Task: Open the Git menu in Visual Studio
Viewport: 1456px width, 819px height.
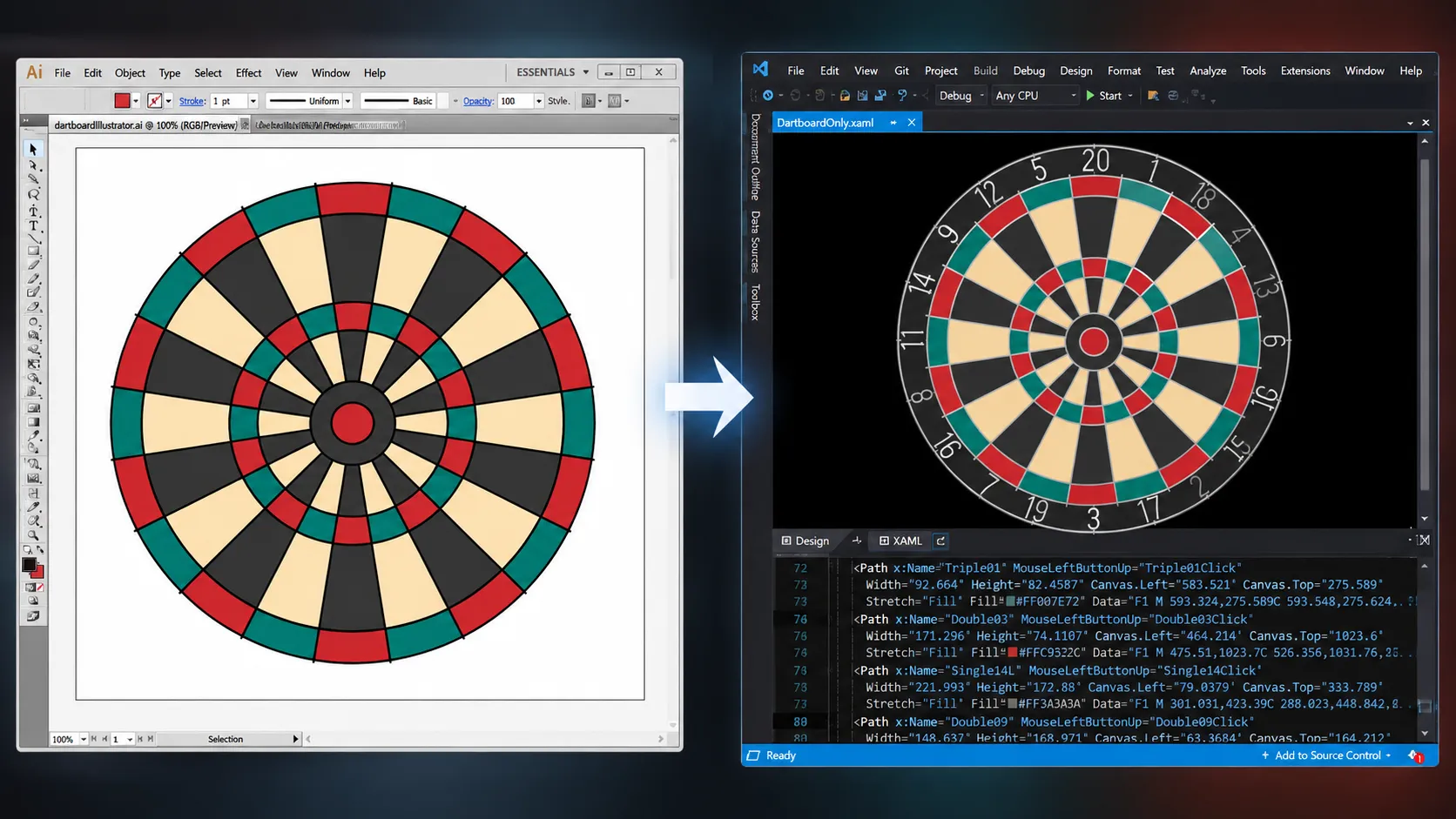Action: 901,70
